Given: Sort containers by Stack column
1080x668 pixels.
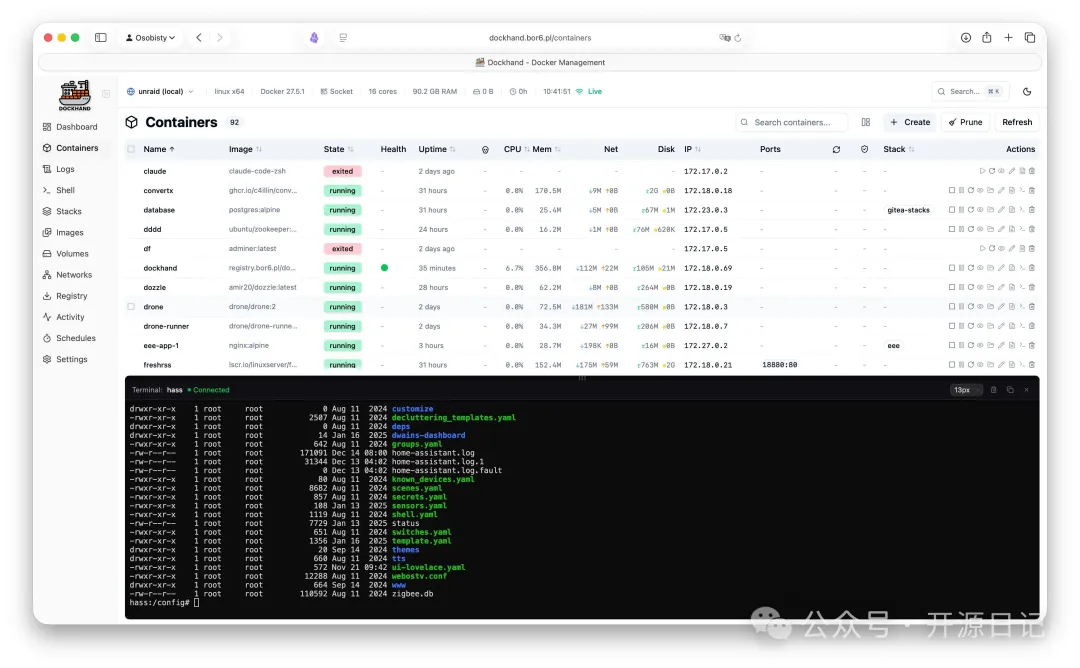Looking at the screenshot, I should 899,149.
